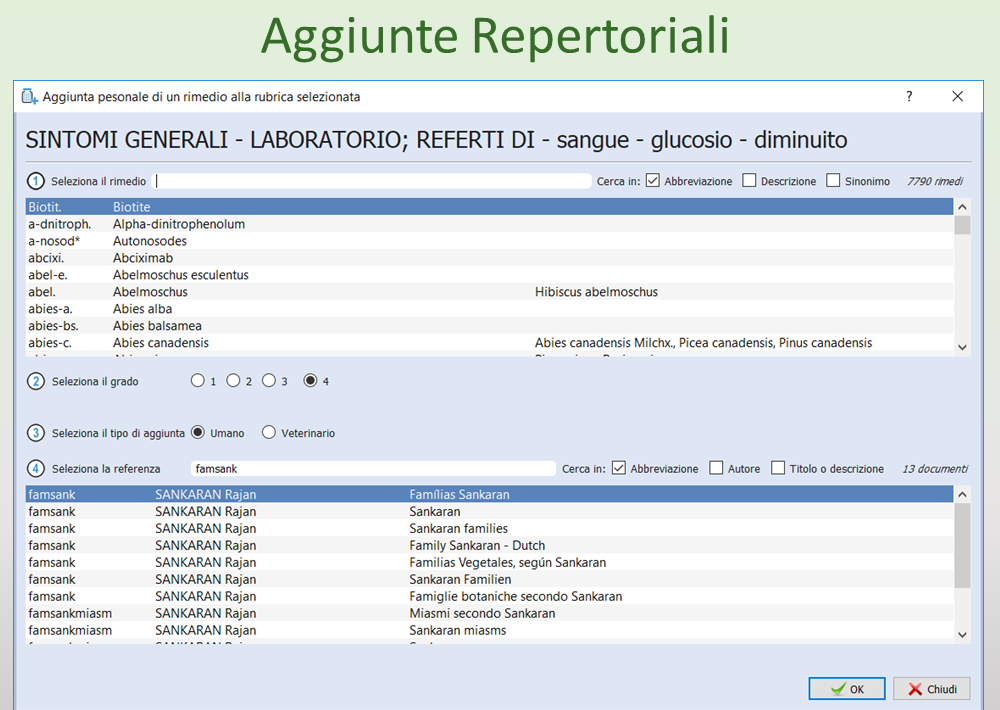Click the Seleziona il rimedio input field
The width and height of the screenshot is (1000, 710).
pyautogui.click(x=372, y=181)
